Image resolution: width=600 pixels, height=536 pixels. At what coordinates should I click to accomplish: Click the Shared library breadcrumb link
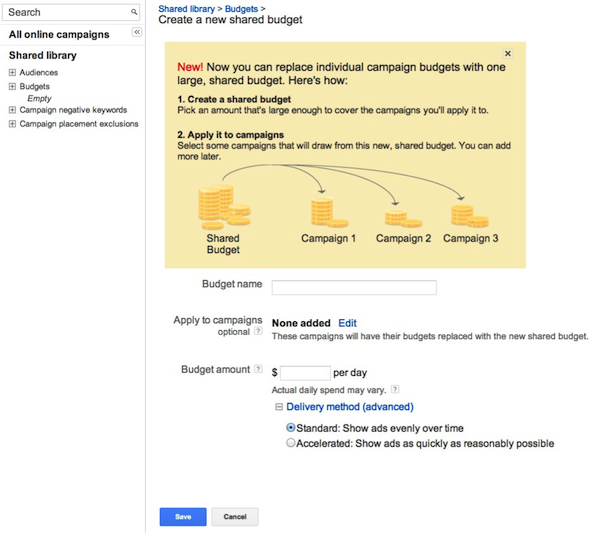[x=187, y=9]
